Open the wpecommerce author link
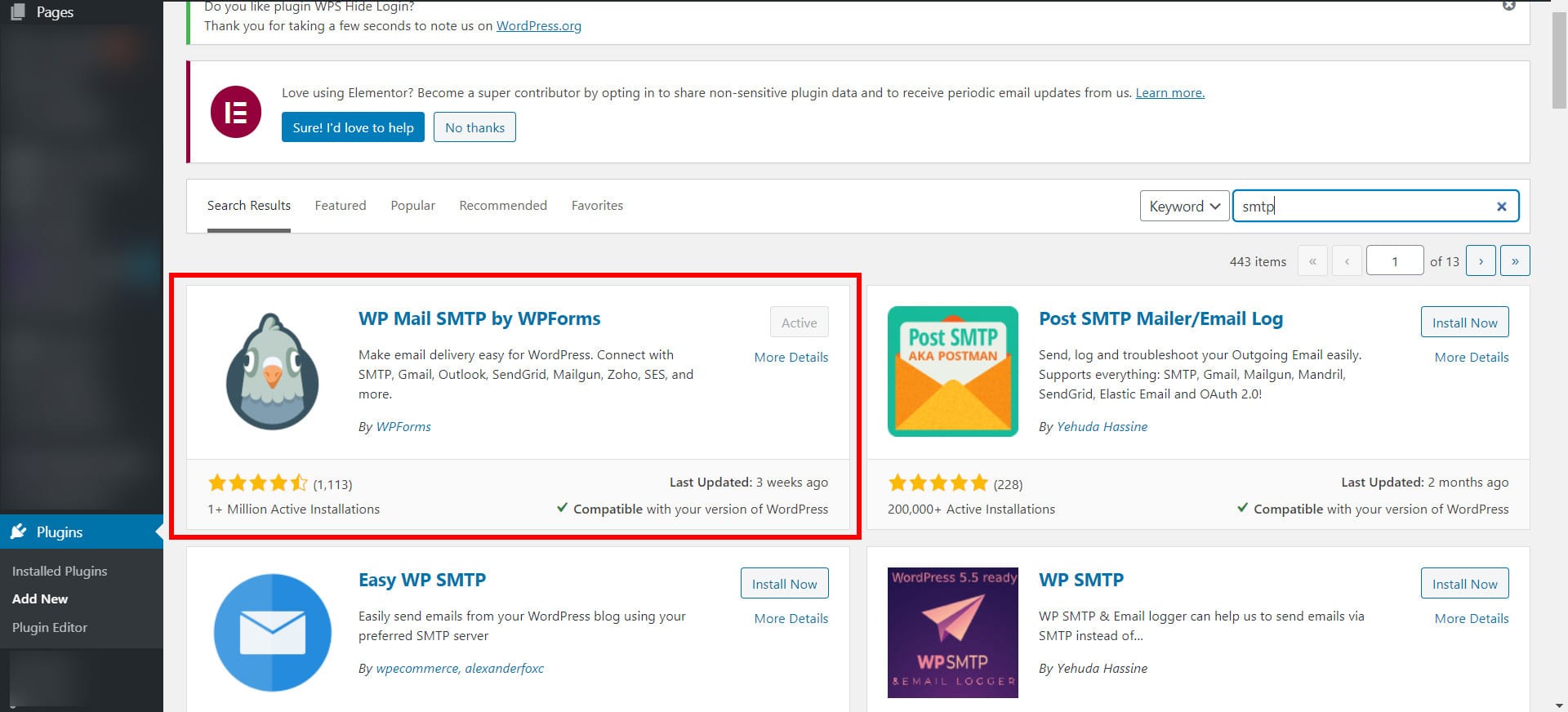Viewport: 1568px width, 712px height. click(418, 669)
